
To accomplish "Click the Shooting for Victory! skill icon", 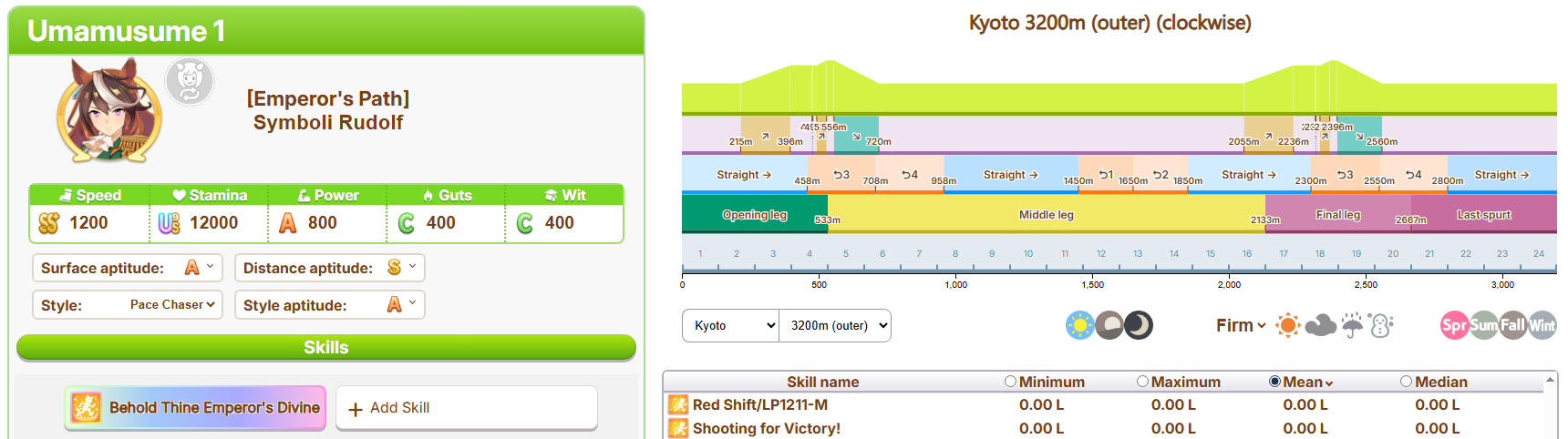I will (x=678, y=428).
